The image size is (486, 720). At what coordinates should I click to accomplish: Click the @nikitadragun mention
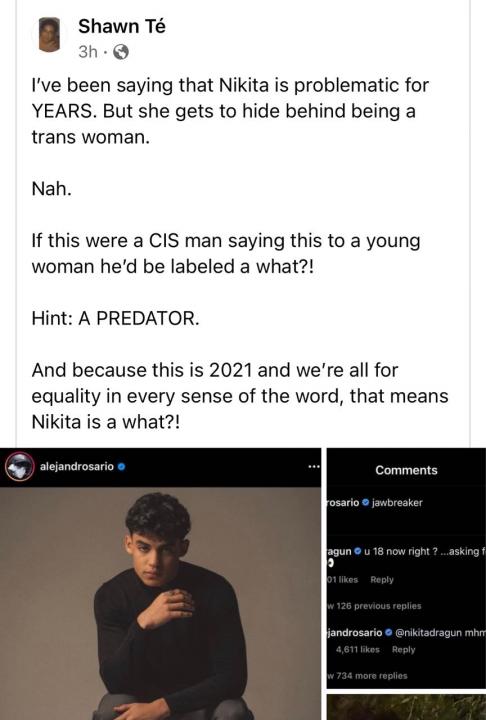tap(429, 633)
